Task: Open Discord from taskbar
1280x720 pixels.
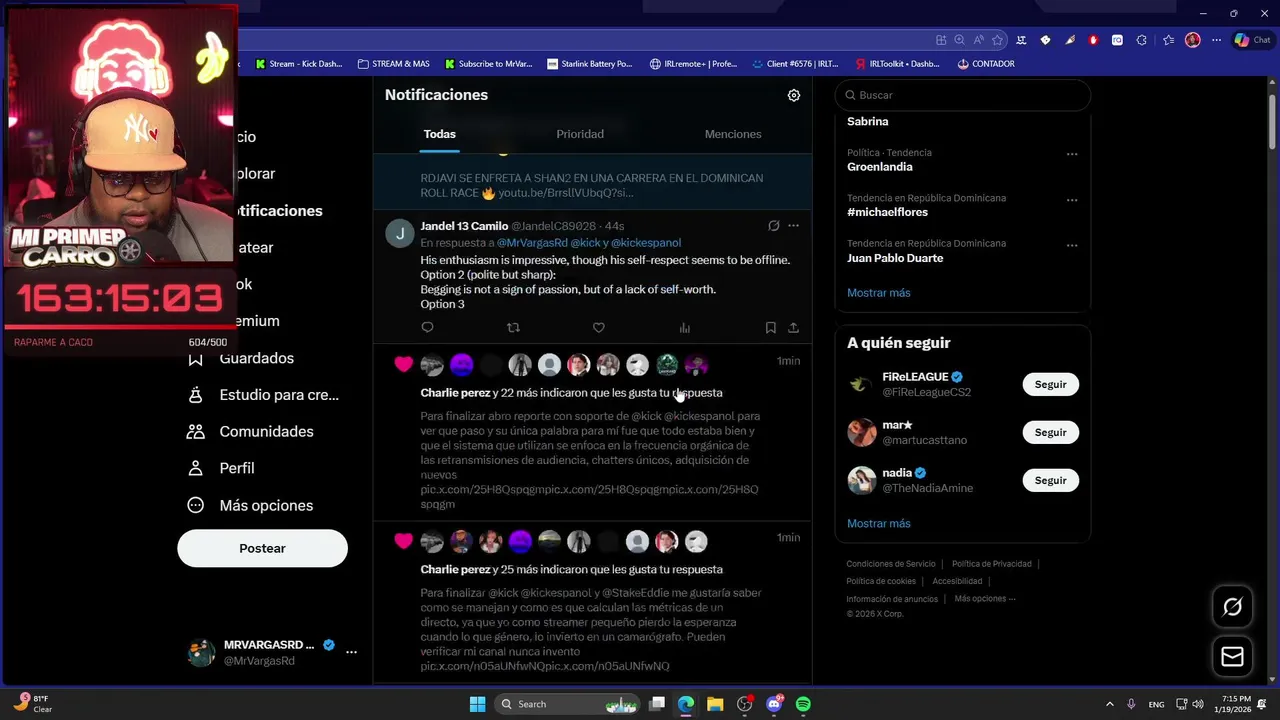Action: (x=774, y=704)
